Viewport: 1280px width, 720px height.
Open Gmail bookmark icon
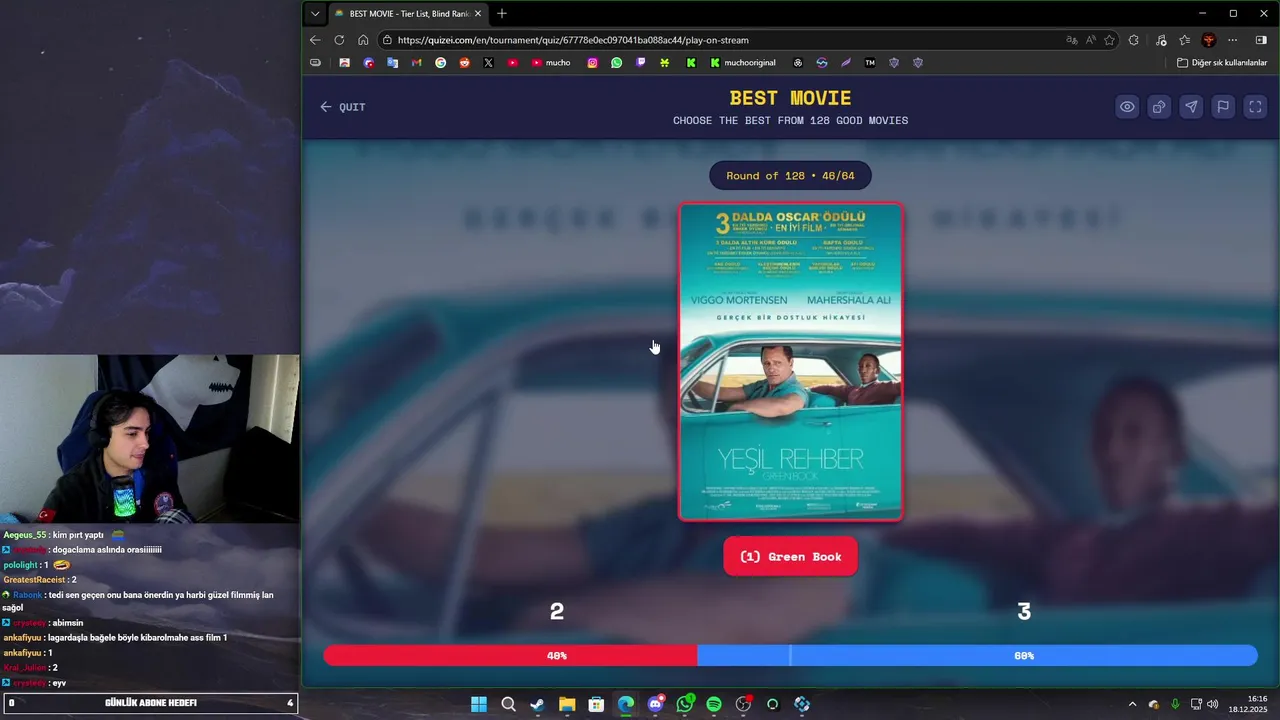click(416, 62)
